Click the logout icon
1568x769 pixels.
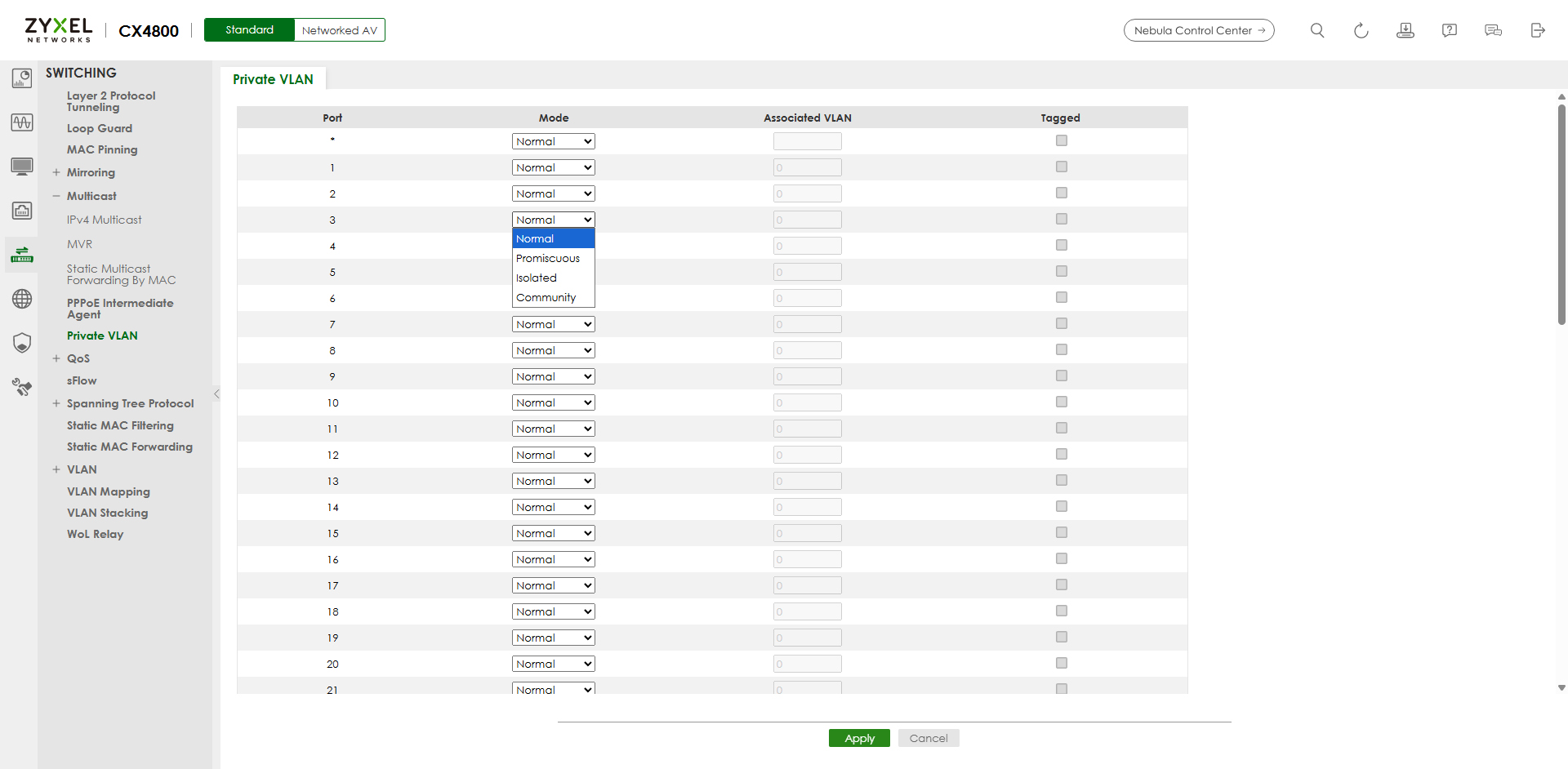[1537, 30]
